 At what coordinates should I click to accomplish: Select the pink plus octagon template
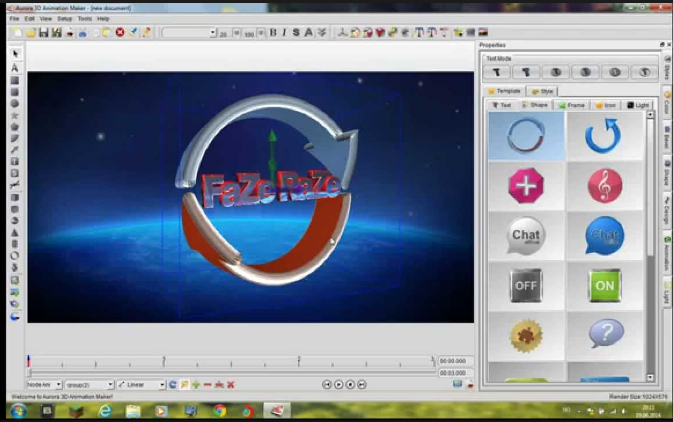(x=526, y=186)
